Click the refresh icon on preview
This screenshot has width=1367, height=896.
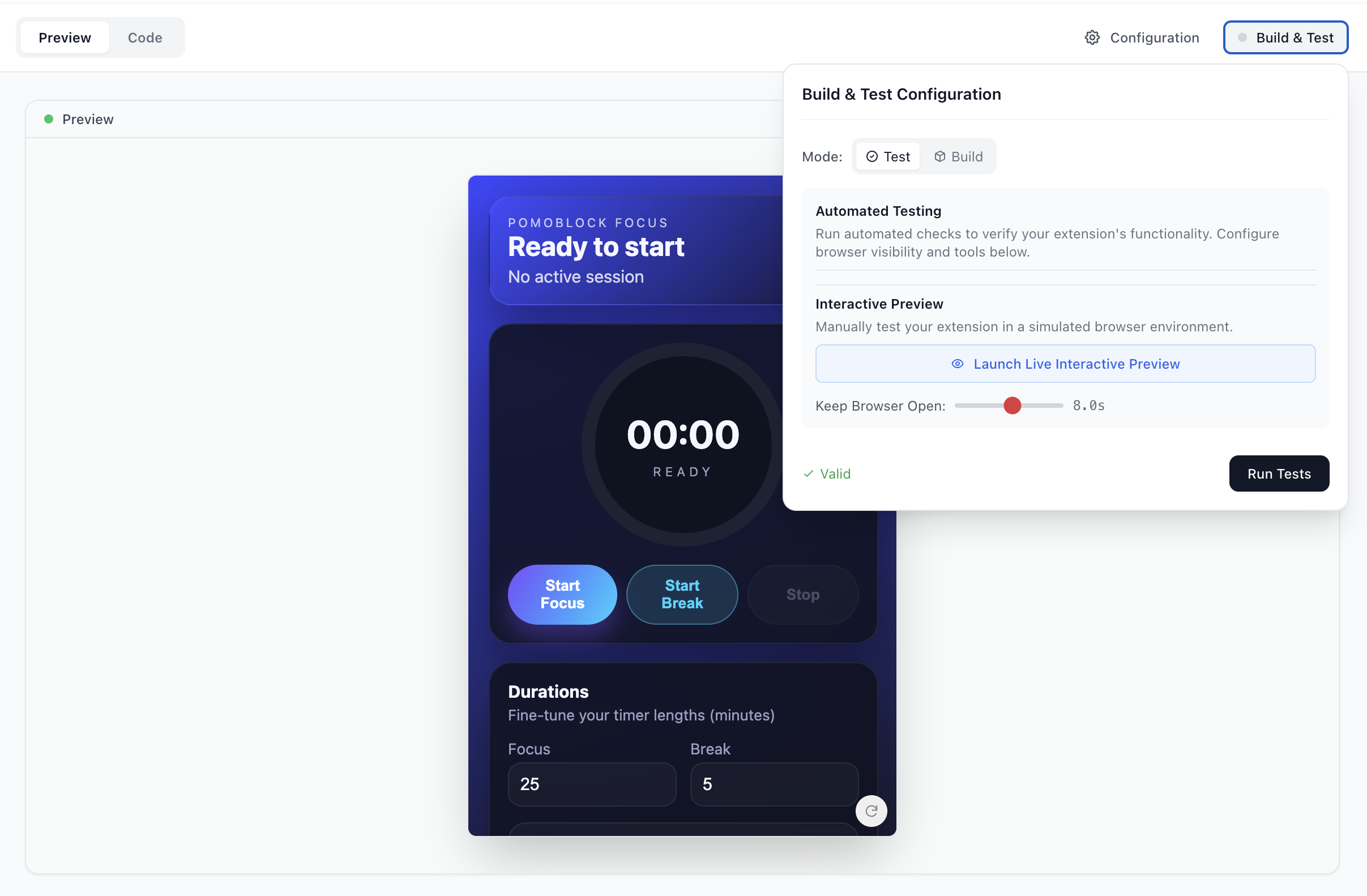(871, 810)
